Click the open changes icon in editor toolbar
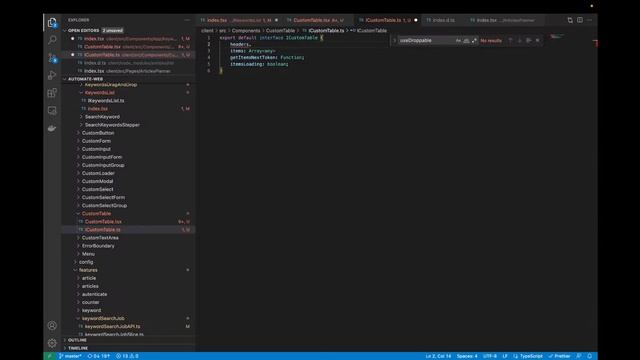The width and height of the screenshot is (640, 360). [x=570, y=20]
